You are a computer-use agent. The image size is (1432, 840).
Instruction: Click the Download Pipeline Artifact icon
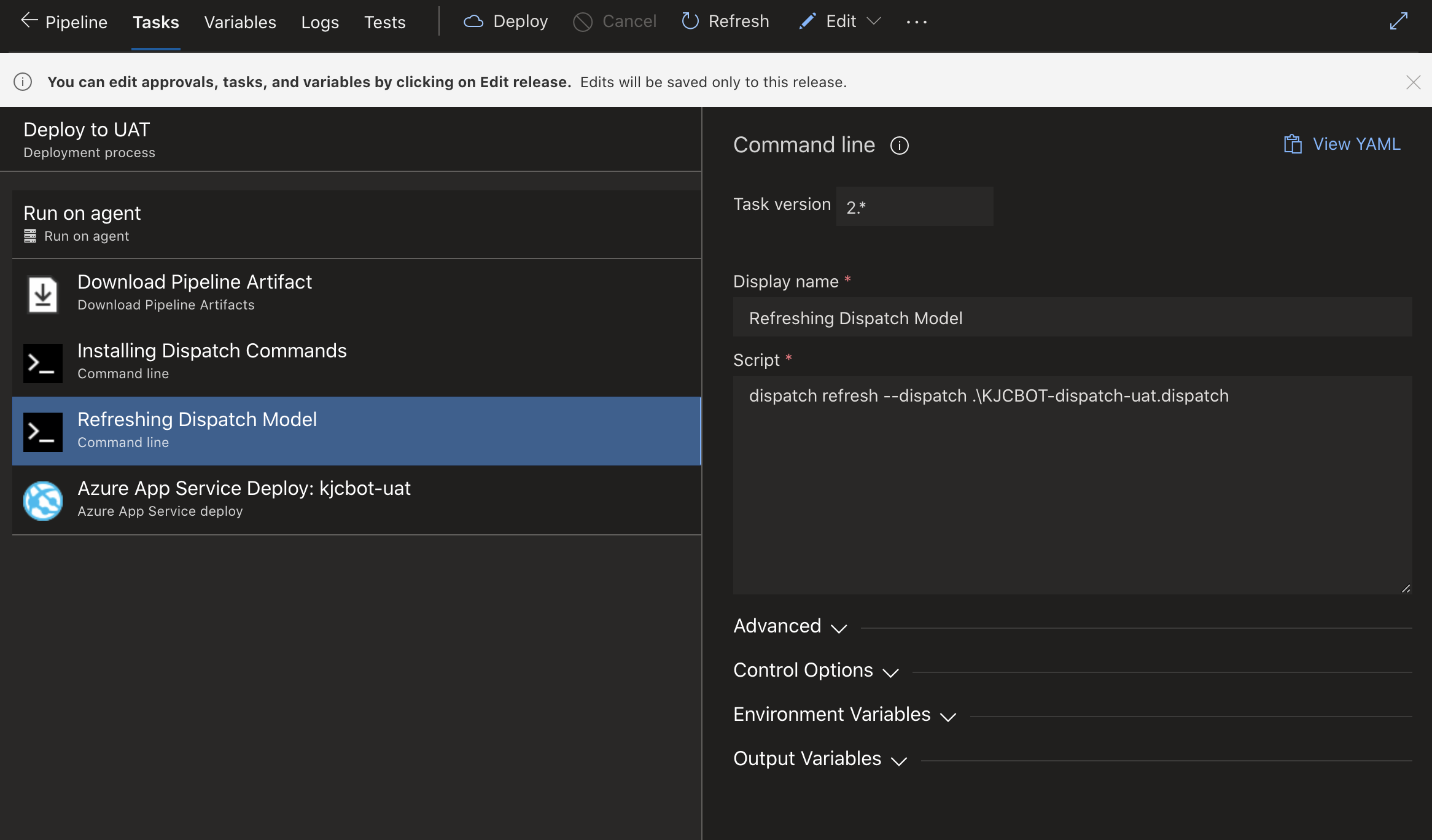point(43,295)
